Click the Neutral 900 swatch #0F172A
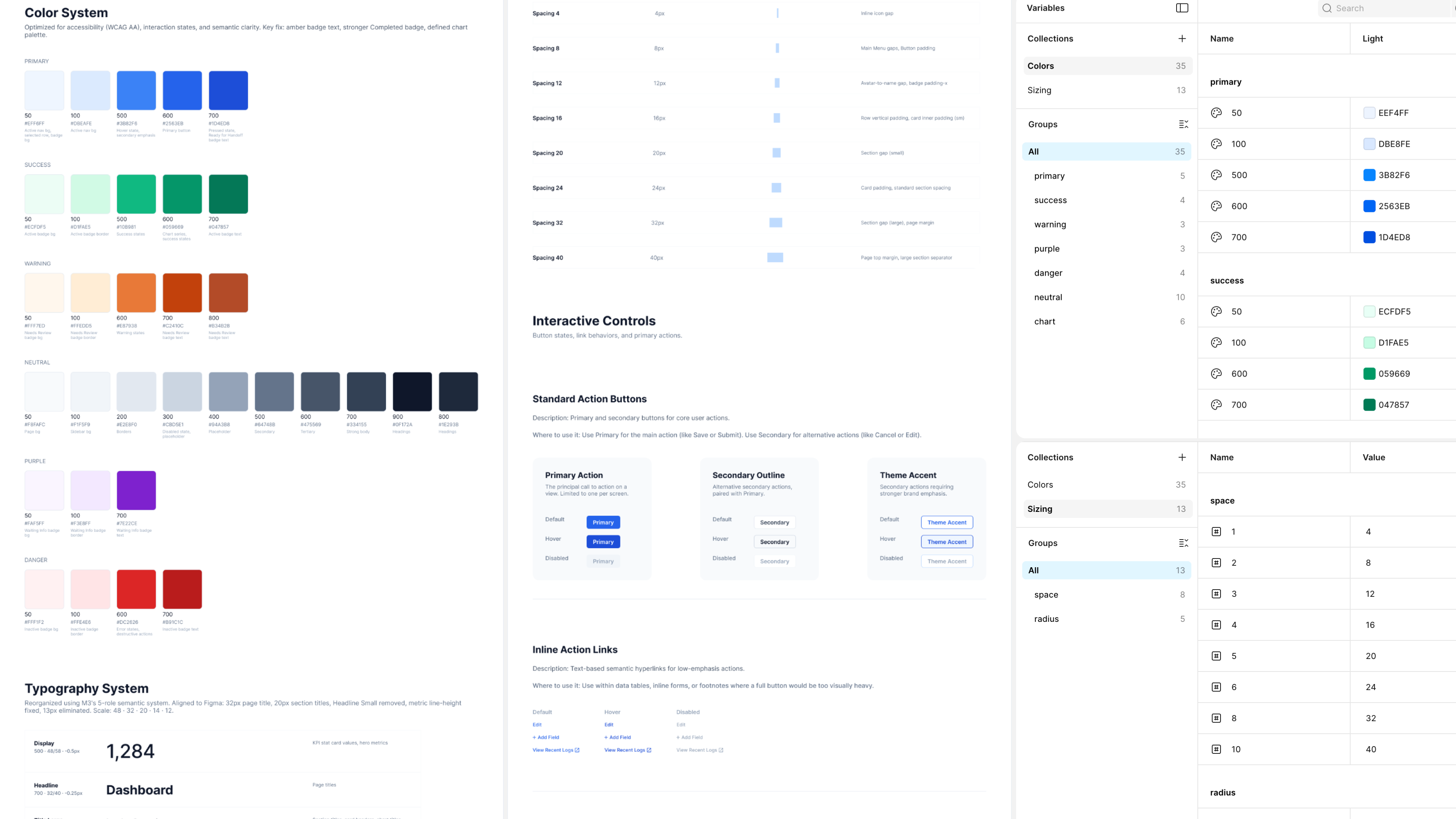Viewport: 1456px width, 819px height. 412,392
